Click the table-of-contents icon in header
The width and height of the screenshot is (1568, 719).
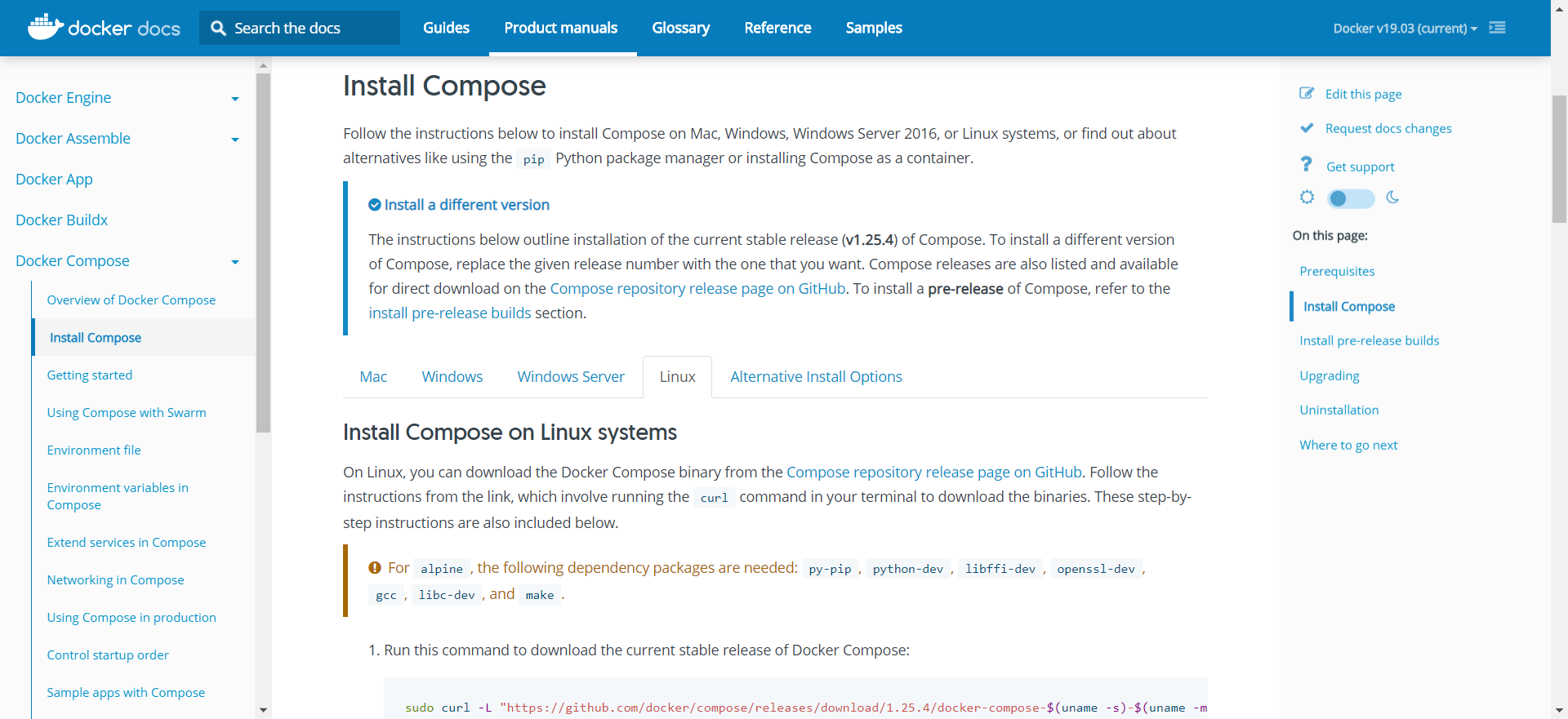click(x=1497, y=28)
